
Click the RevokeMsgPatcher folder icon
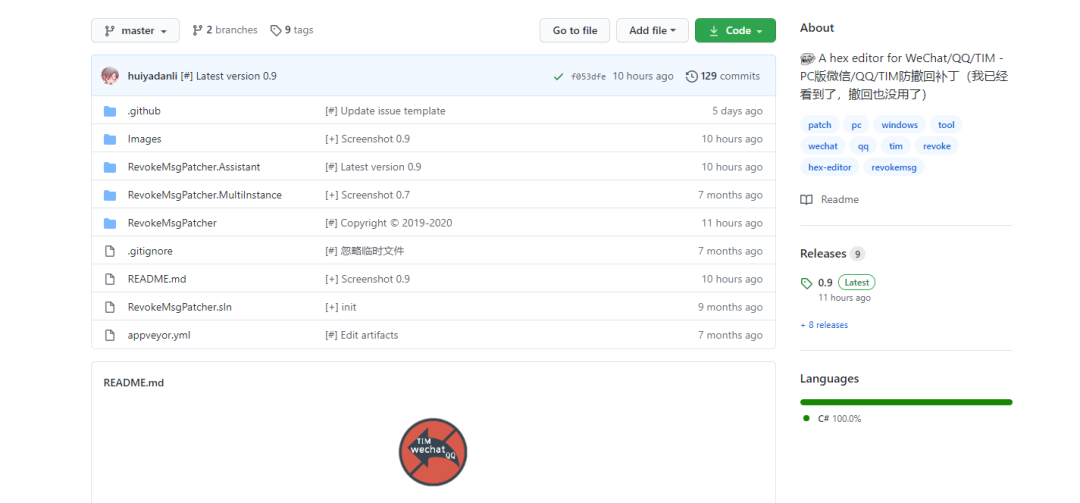[110, 223]
